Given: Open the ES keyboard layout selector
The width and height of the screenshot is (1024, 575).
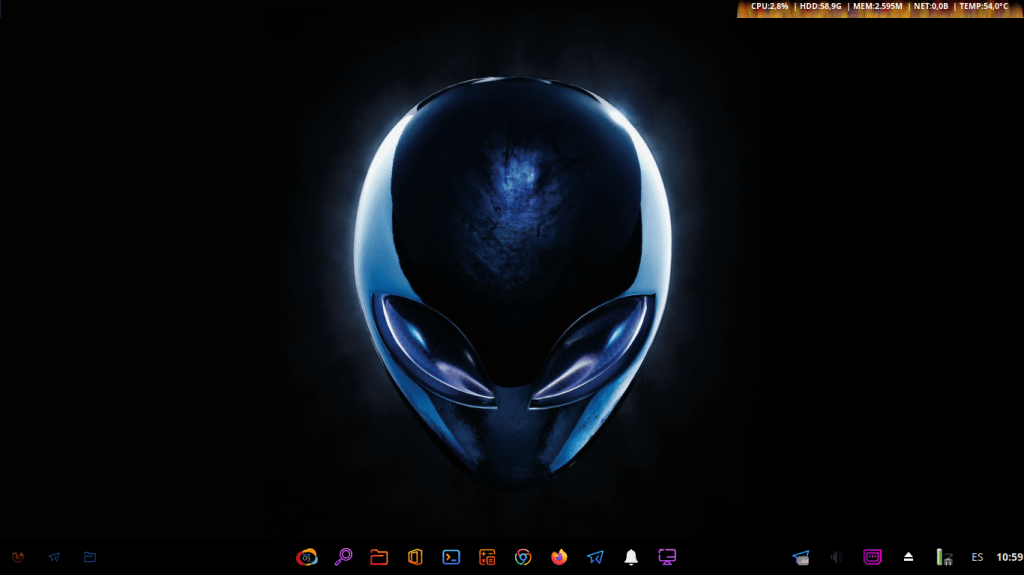Looking at the screenshot, I should coord(977,557).
